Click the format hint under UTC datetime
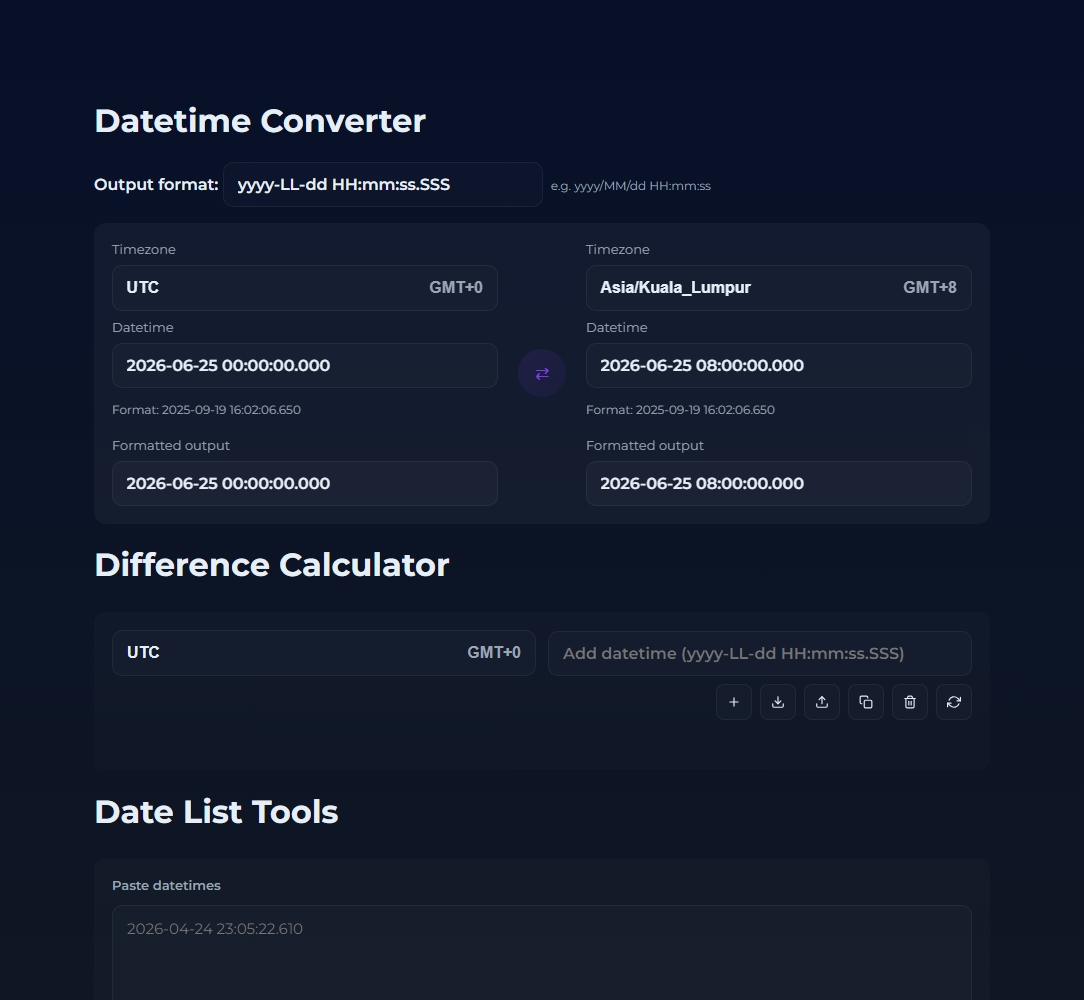The height and width of the screenshot is (1000, 1084). 207,409
